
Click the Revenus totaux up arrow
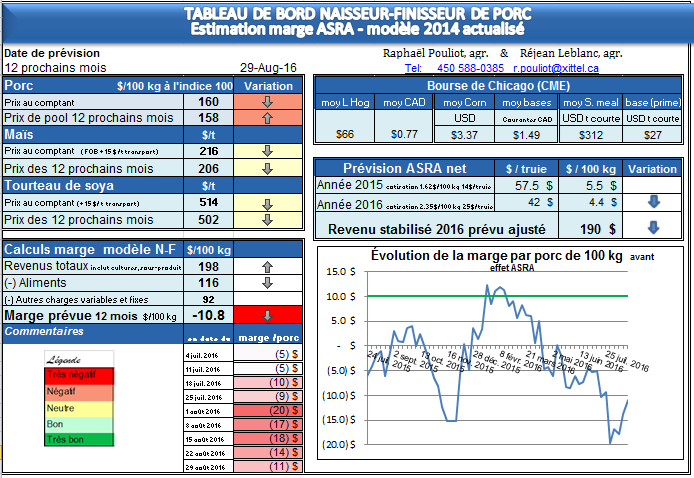[x=267, y=267]
